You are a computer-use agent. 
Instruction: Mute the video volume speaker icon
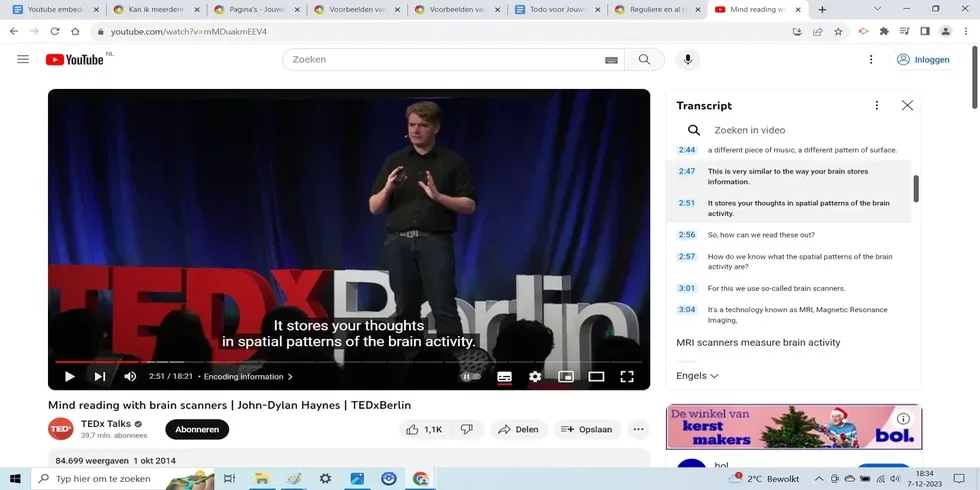130,377
